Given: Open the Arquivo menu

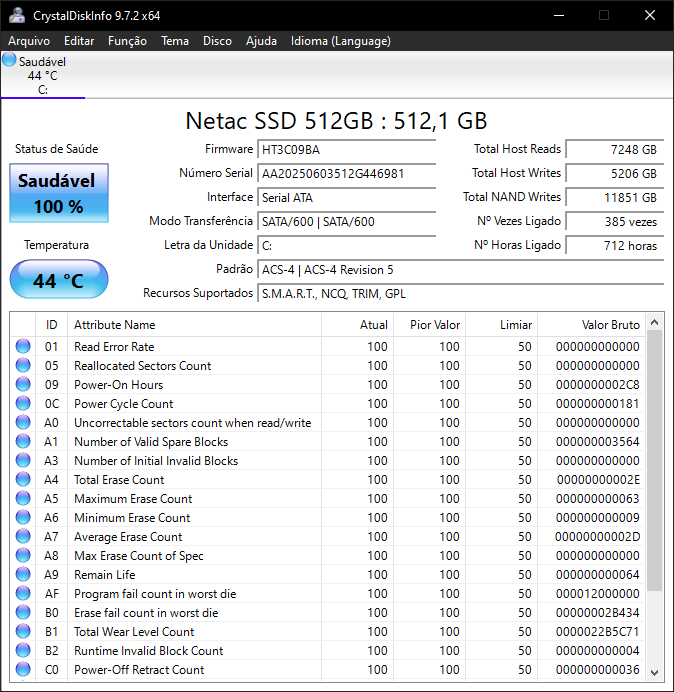Looking at the screenshot, I should [29, 41].
